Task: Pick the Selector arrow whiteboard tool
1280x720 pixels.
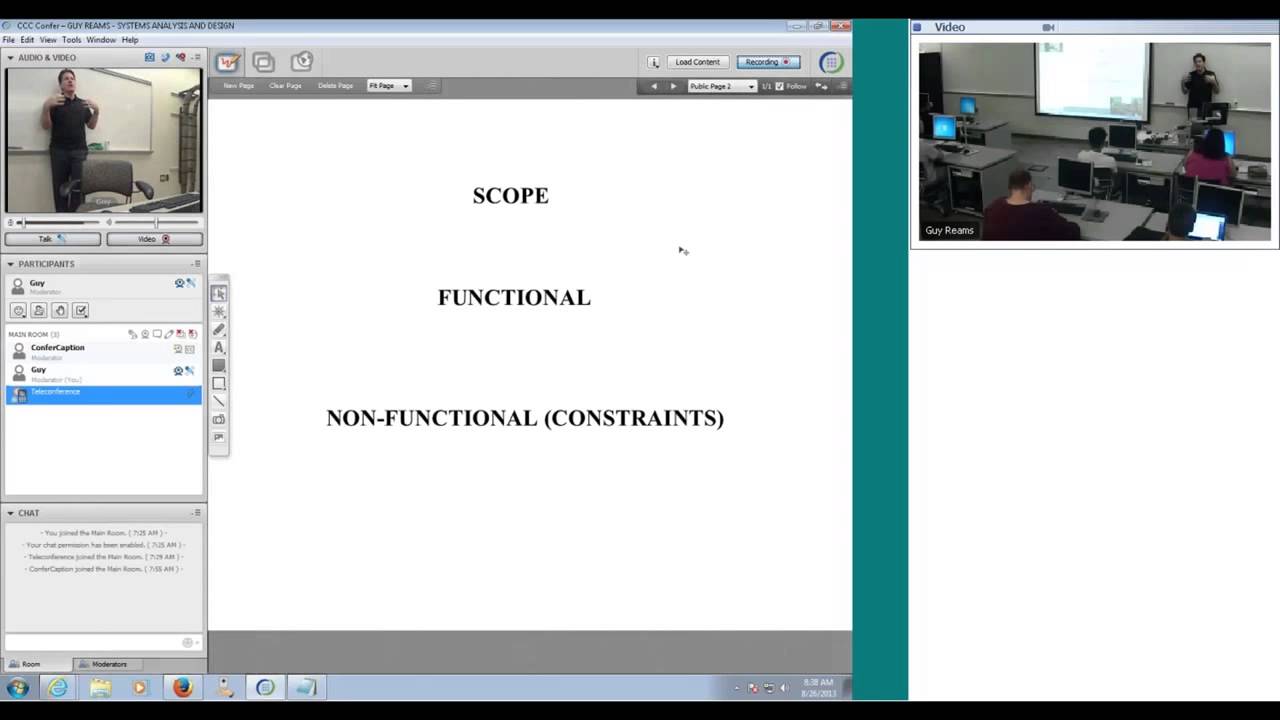Action: pyautogui.click(x=219, y=294)
